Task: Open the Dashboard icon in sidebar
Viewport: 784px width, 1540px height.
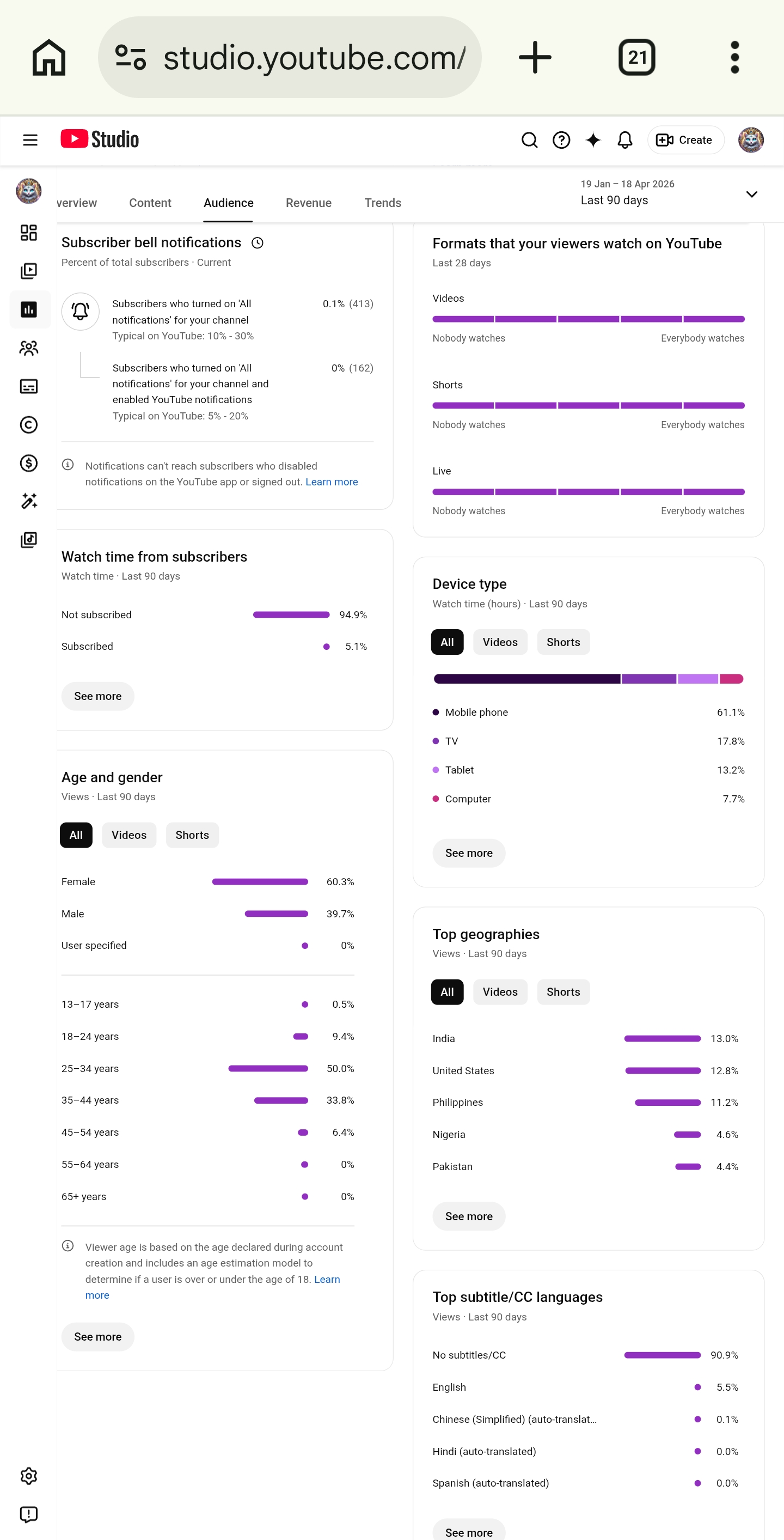Action: click(29, 233)
